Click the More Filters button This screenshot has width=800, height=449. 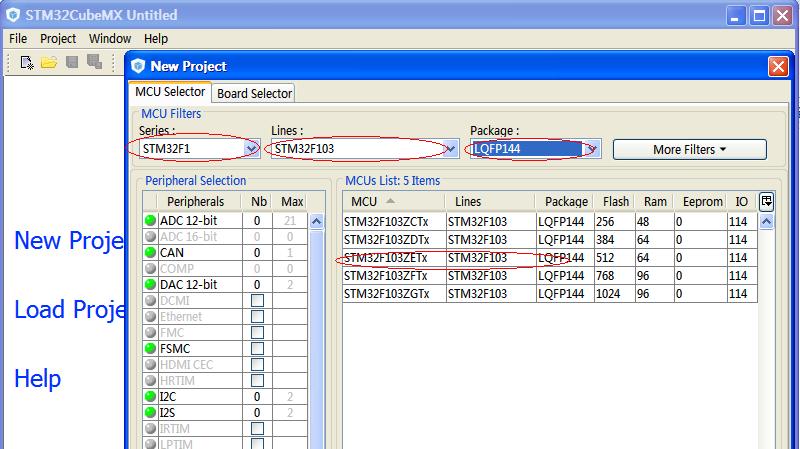tap(689, 149)
